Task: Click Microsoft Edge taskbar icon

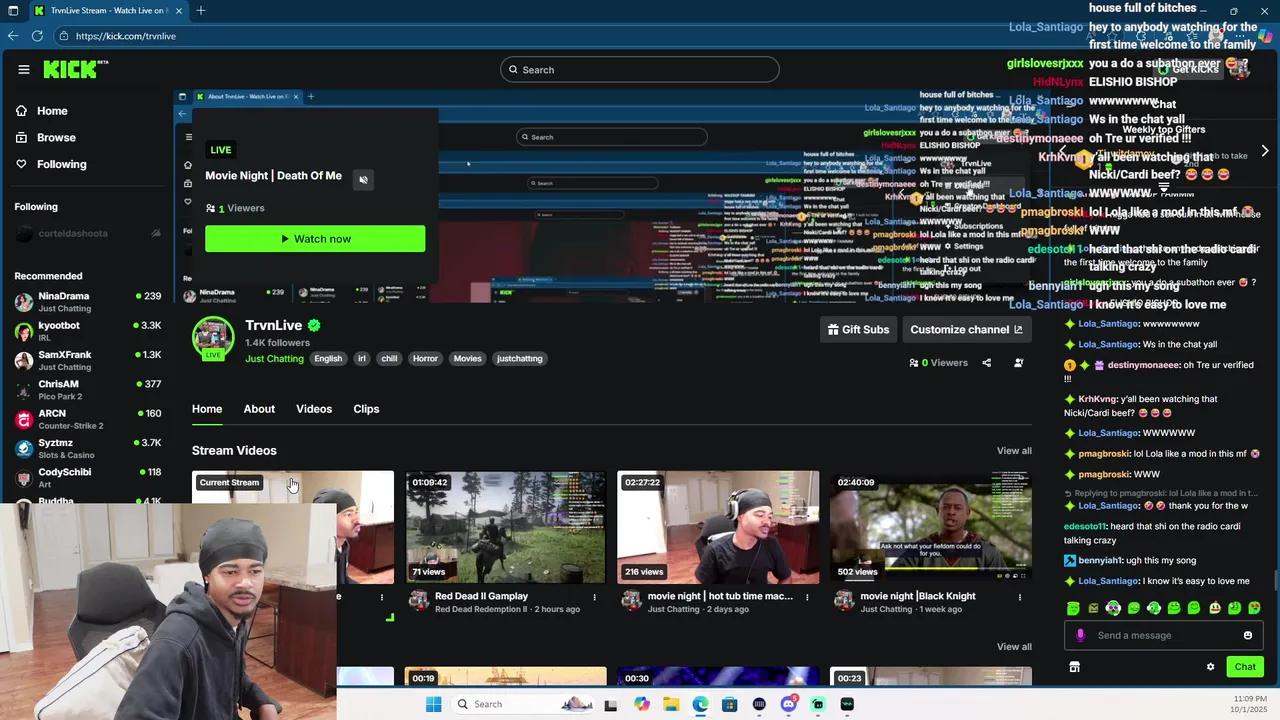Action: (700, 704)
